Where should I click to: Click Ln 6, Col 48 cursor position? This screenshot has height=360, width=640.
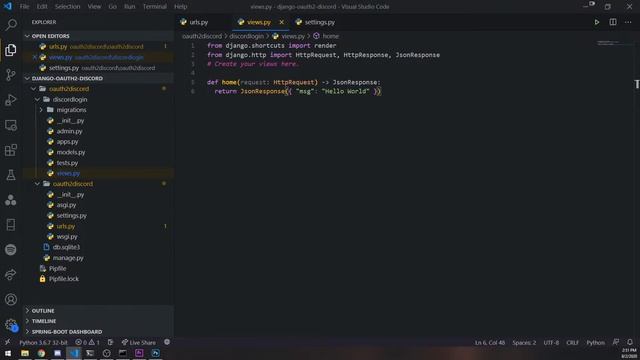[489, 342]
